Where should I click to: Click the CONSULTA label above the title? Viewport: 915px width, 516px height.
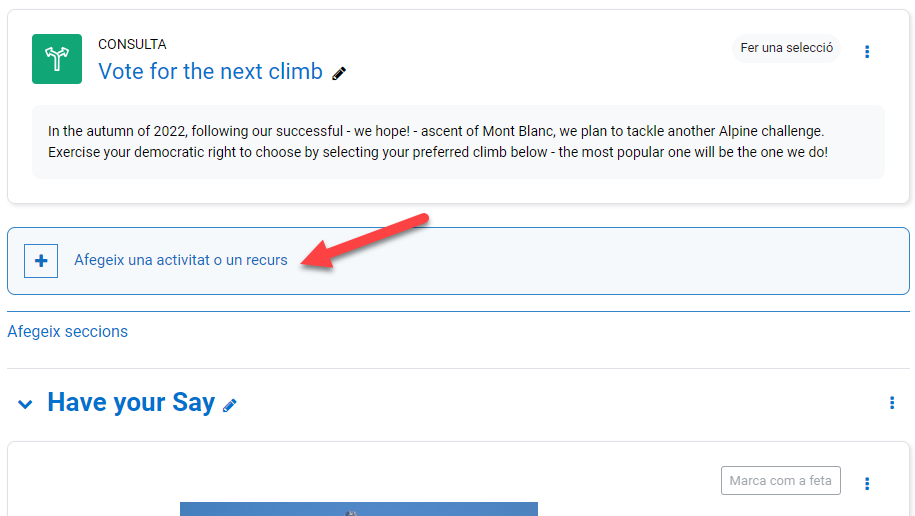click(x=132, y=44)
